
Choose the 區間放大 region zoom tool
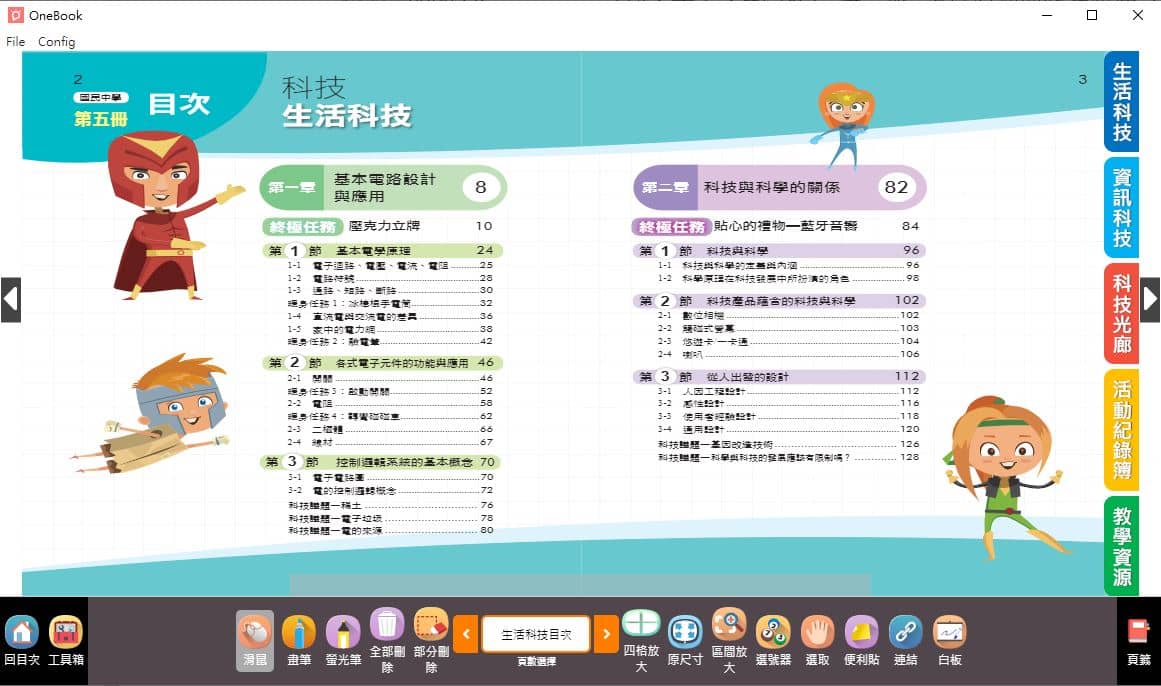(729, 641)
